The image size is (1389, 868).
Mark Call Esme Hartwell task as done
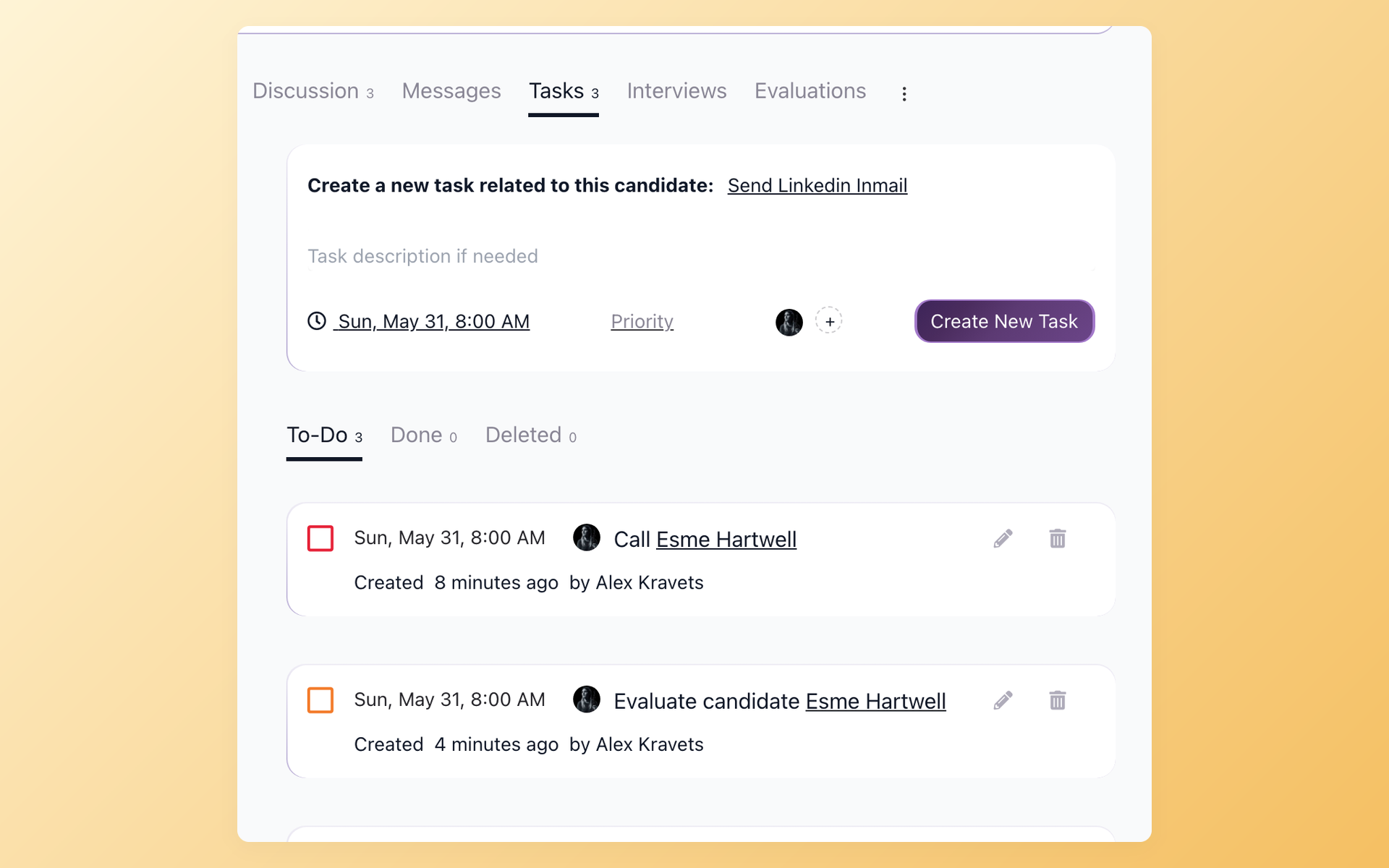click(320, 538)
